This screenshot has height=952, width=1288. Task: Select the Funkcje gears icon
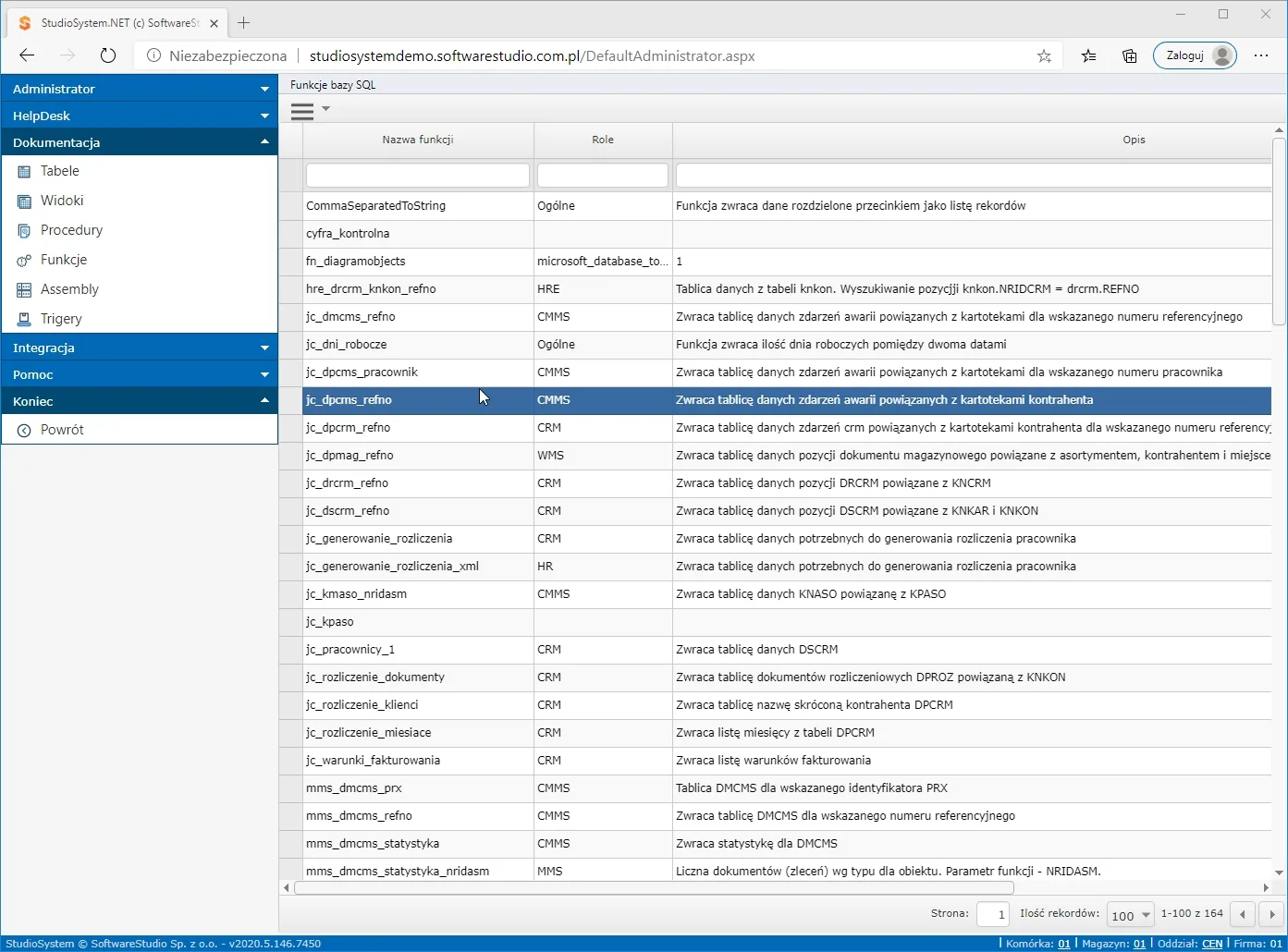pos(24,260)
